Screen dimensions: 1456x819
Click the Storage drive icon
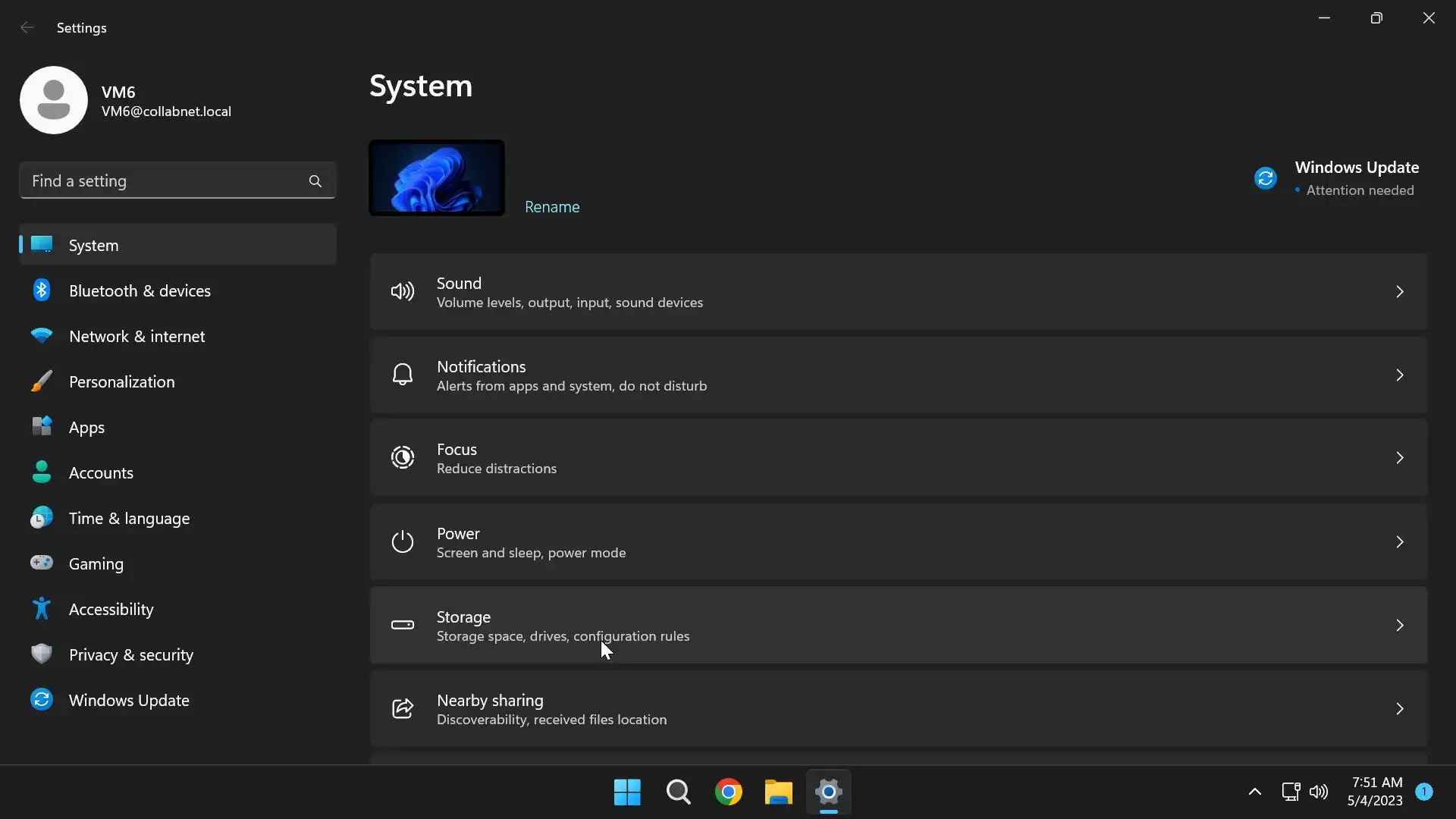[402, 625]
